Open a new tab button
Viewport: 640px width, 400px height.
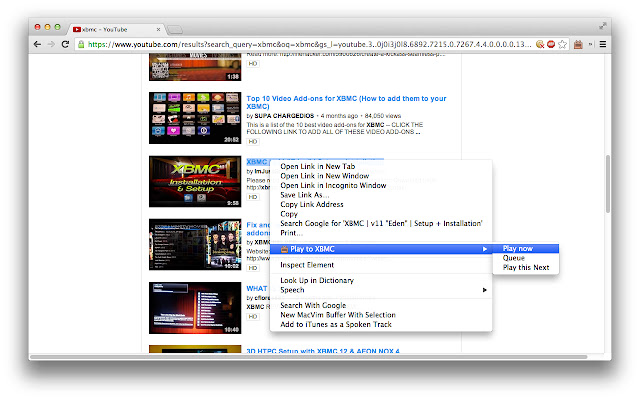pyautogui.click(x=175, y=29)
